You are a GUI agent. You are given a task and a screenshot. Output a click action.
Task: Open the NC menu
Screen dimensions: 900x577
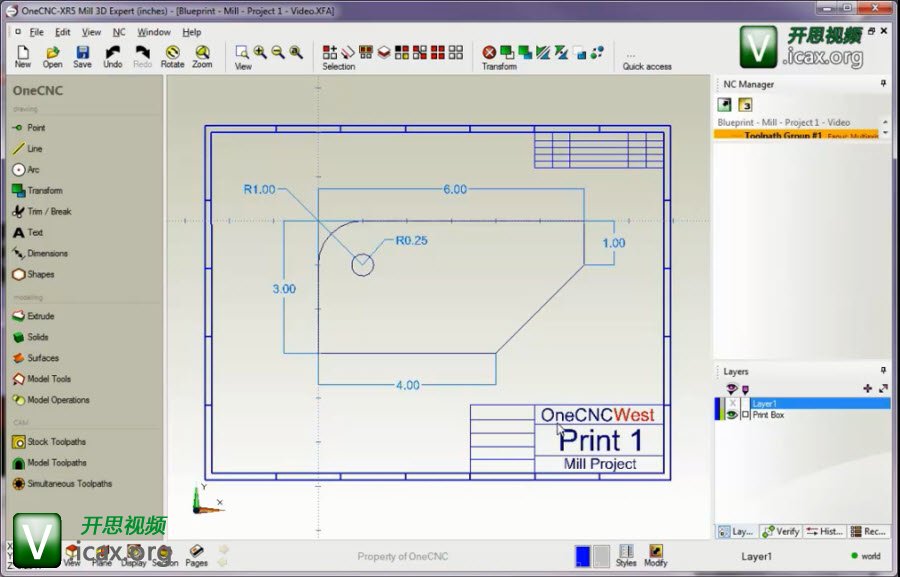coord(119,32)
